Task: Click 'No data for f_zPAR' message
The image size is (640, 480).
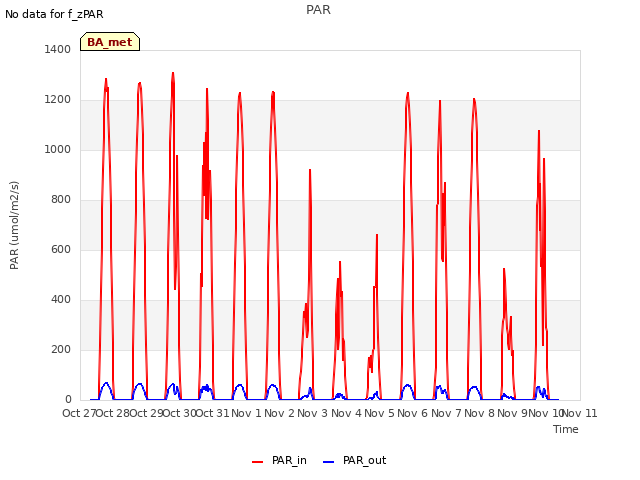Action: [54, 14]
